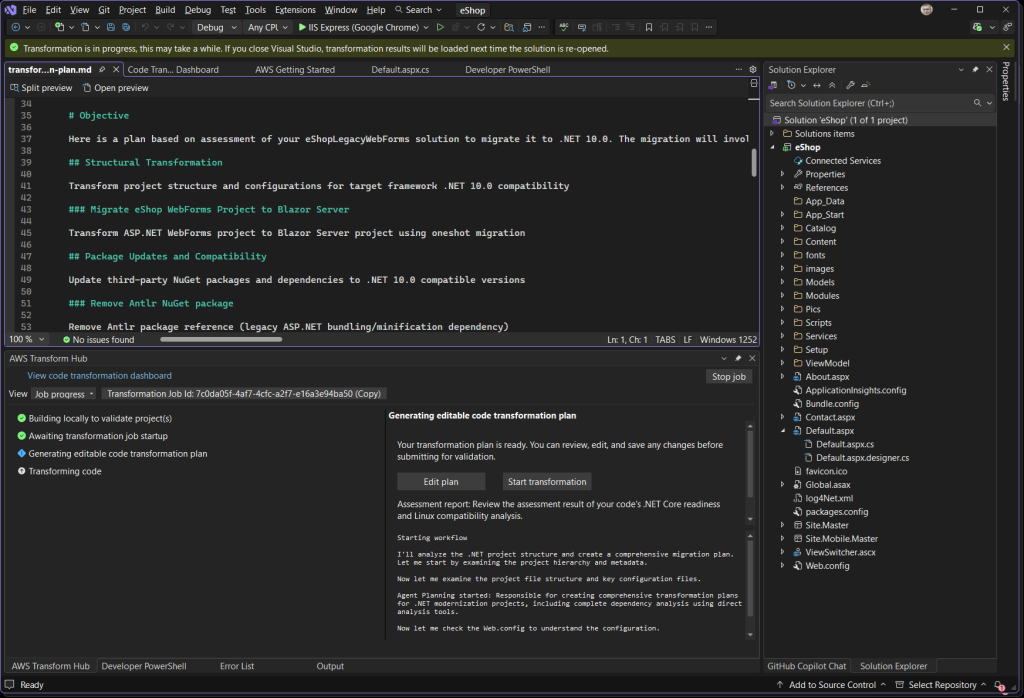
Task: Open the Any CPU platform dropdown
Action: [x=266, y=27]
